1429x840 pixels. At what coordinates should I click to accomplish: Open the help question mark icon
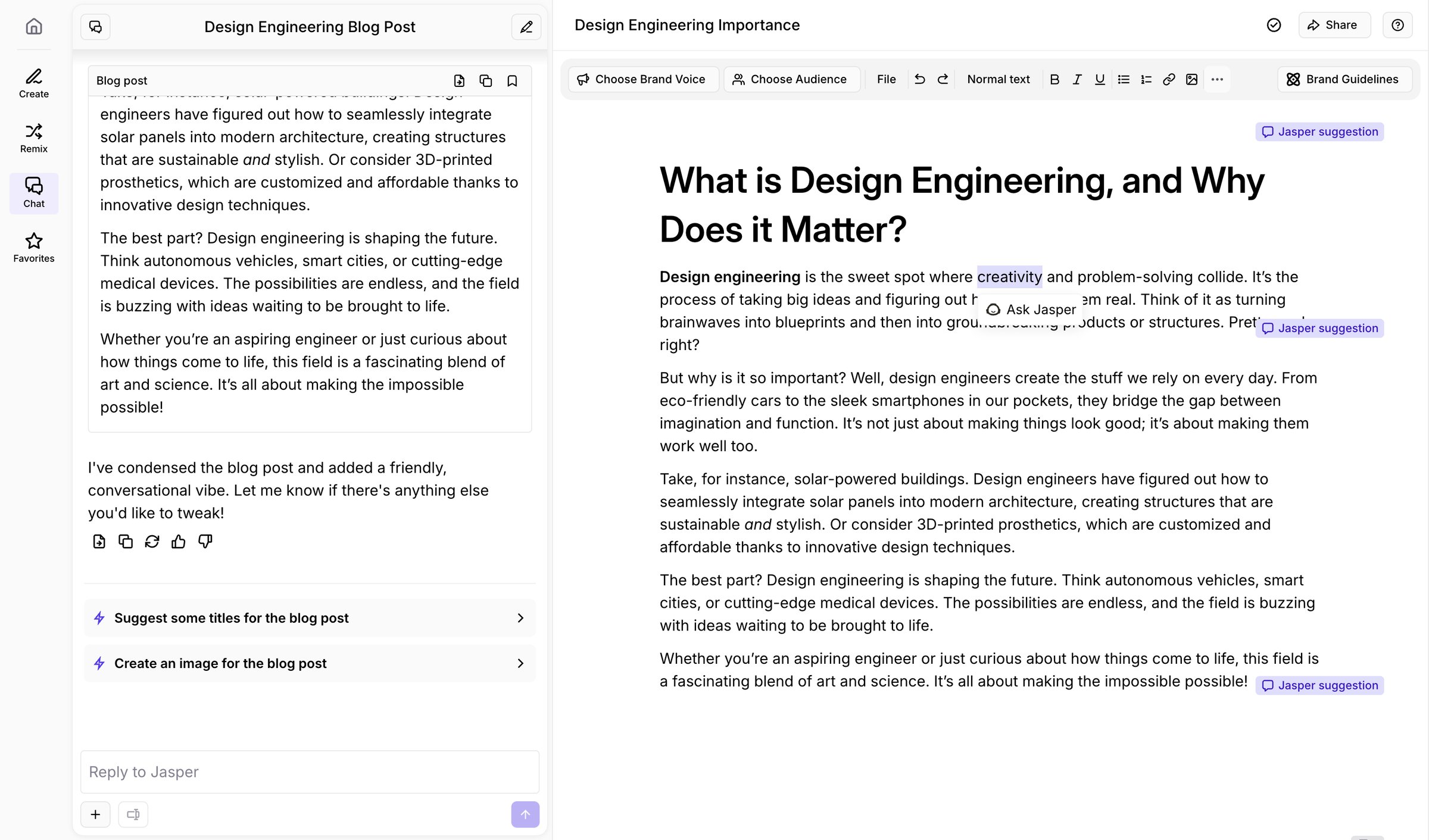coord(1397,25)
